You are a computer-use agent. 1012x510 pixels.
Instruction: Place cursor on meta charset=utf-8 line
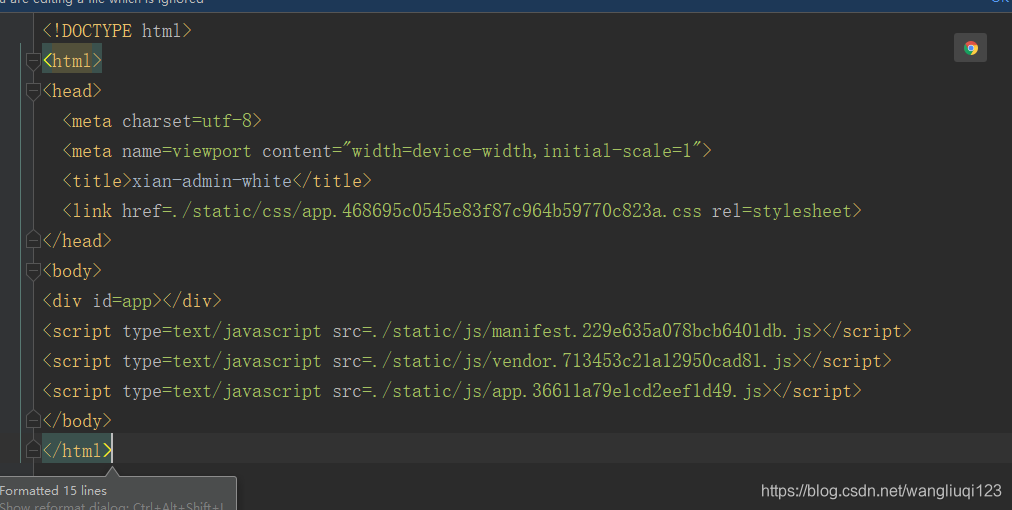(162, 121)
